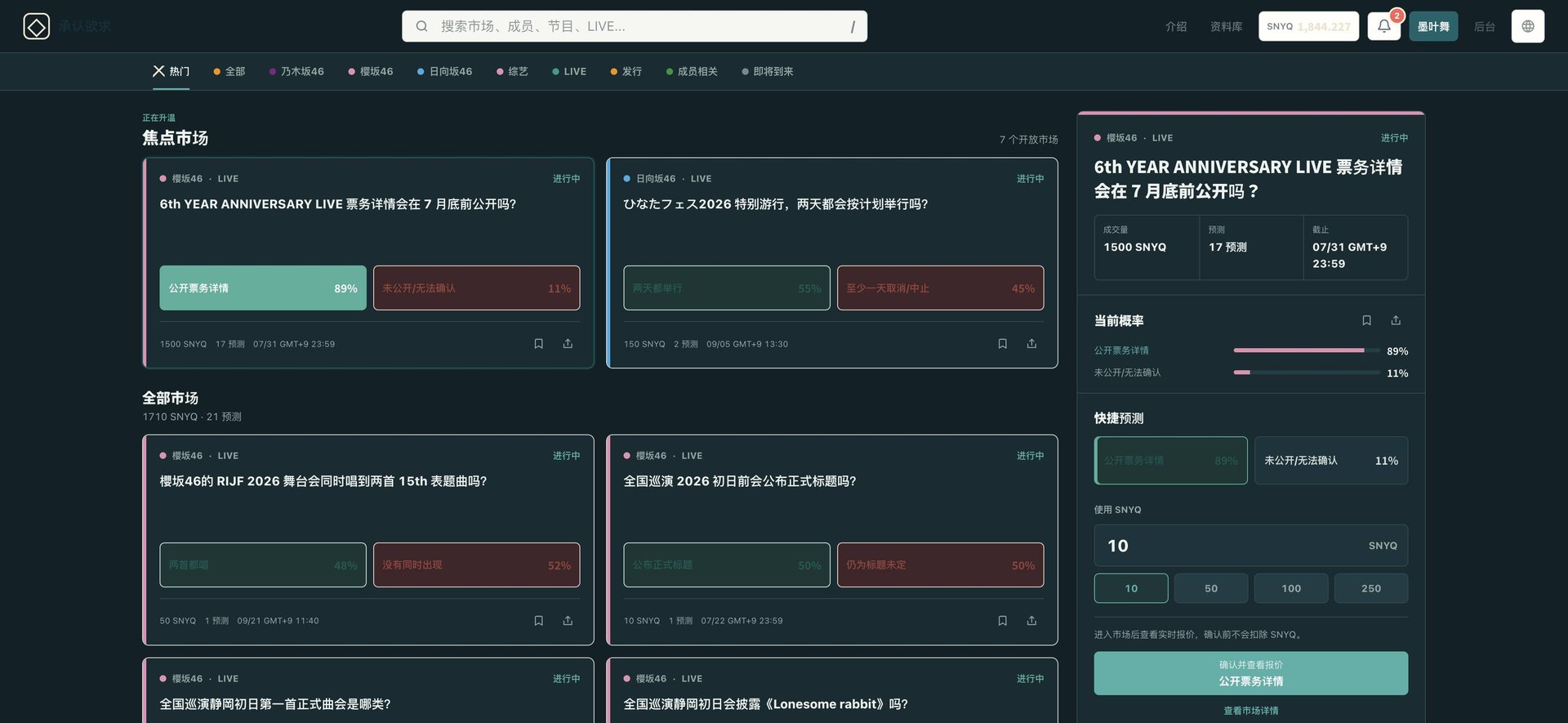Open the 乃木坂46 category tab
Screen dimensions: 1568x723
click(x=296, y=72)
